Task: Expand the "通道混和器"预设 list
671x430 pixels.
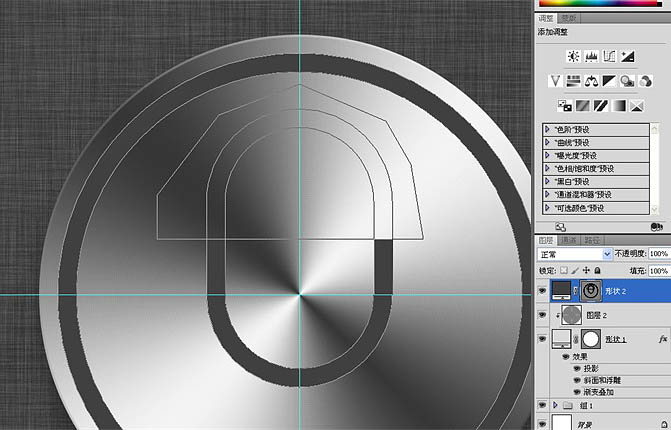Action: point(547,195)
